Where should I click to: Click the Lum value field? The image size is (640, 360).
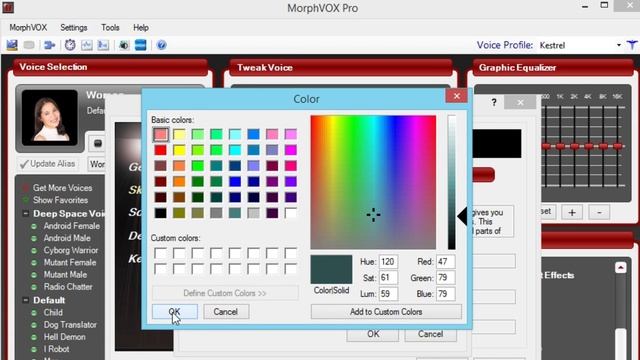(388, 293)
